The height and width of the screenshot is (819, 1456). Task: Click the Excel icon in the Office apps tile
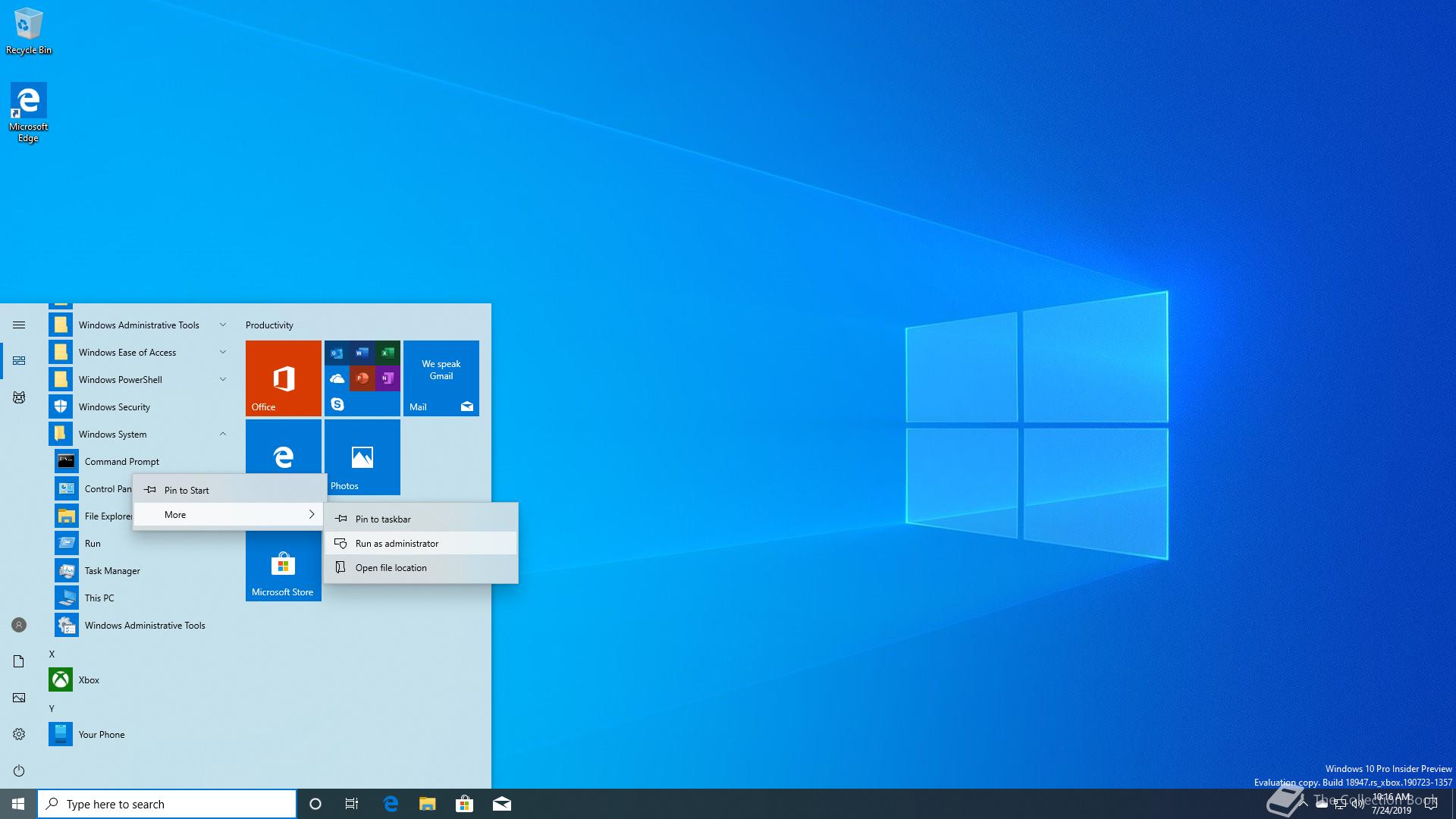point(388,353)
